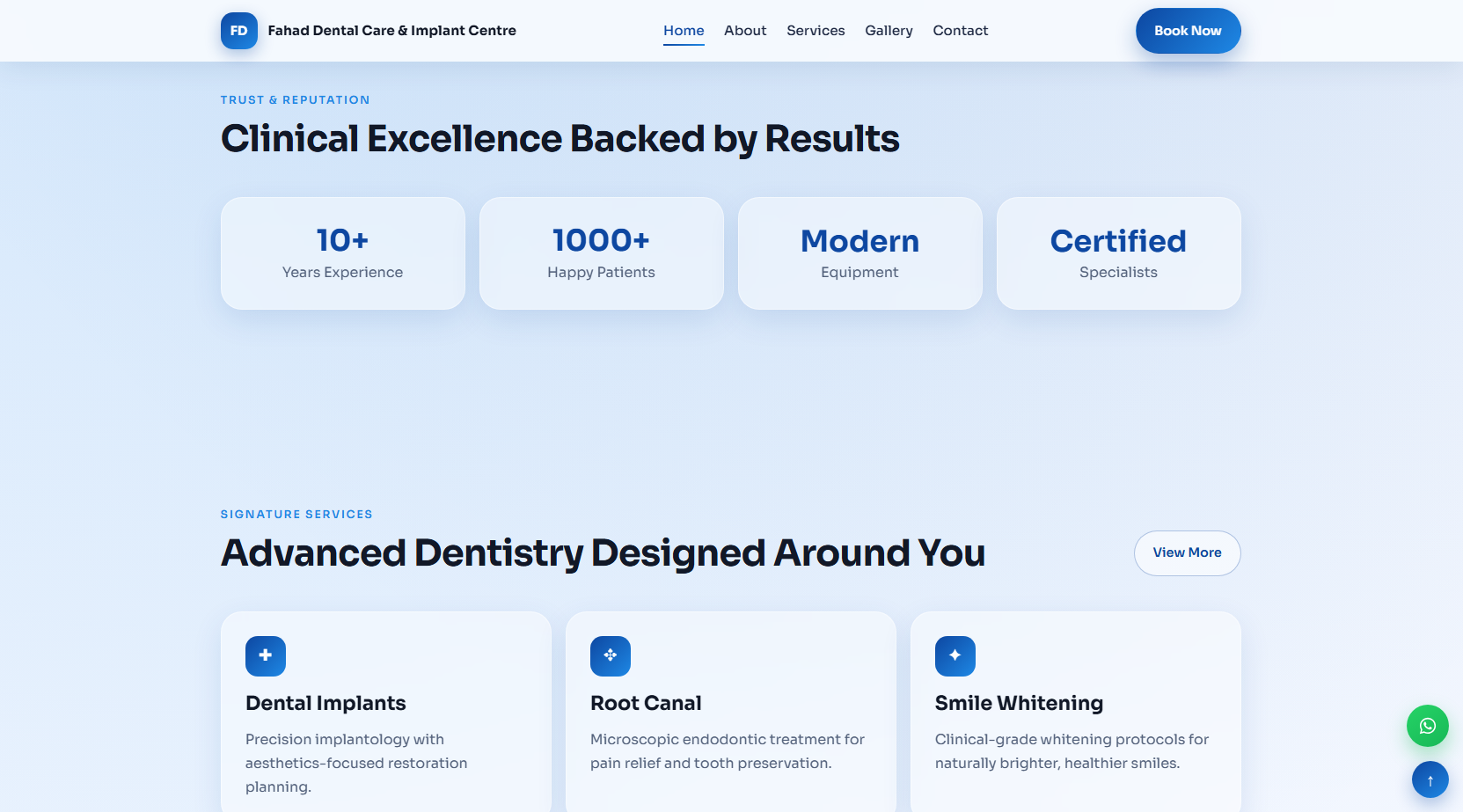Select Contact in the top navigation
The width and height of the screenshot is (1463, 812).
[960, 31]
